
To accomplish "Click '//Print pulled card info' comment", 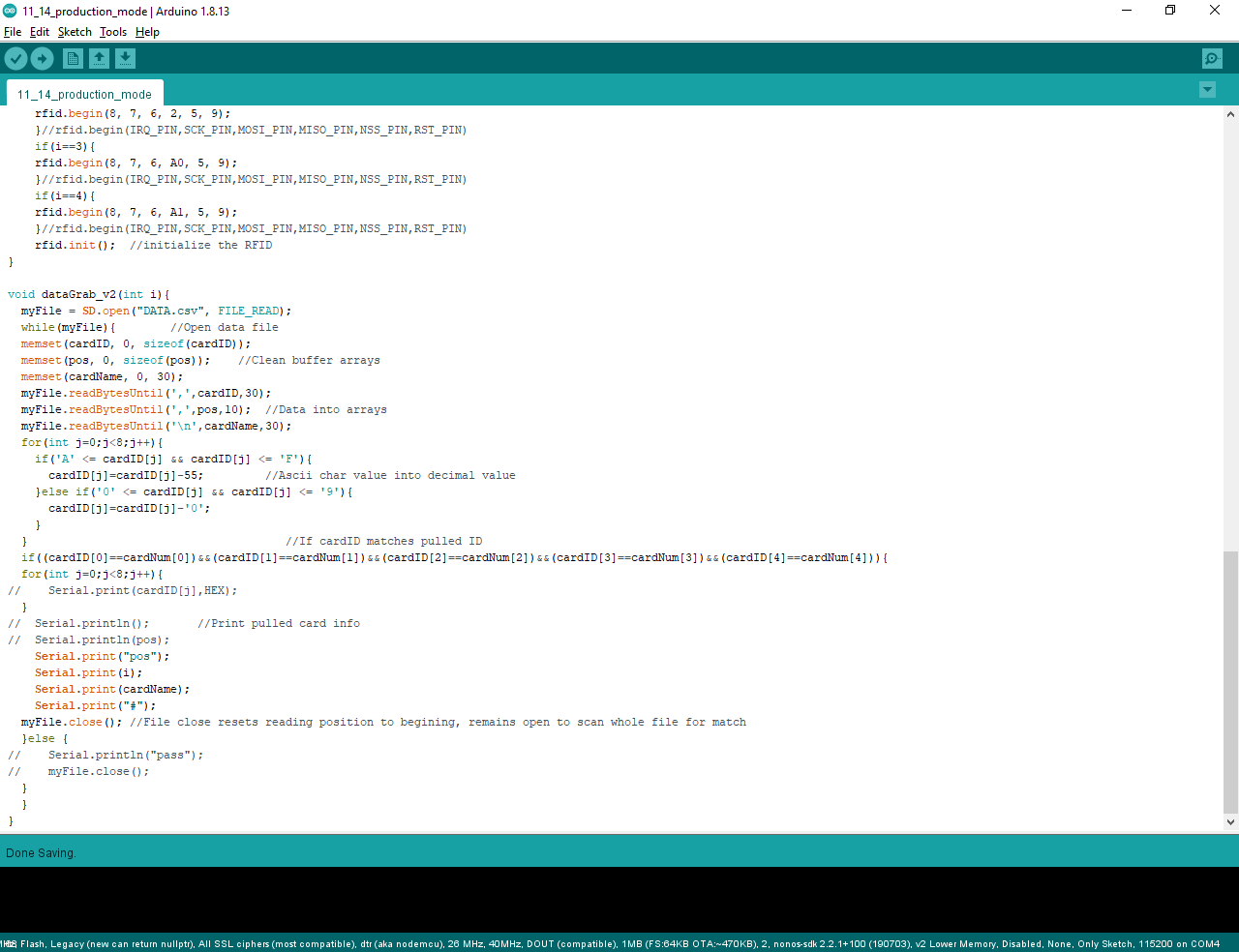I will click(x=279, y=623).
